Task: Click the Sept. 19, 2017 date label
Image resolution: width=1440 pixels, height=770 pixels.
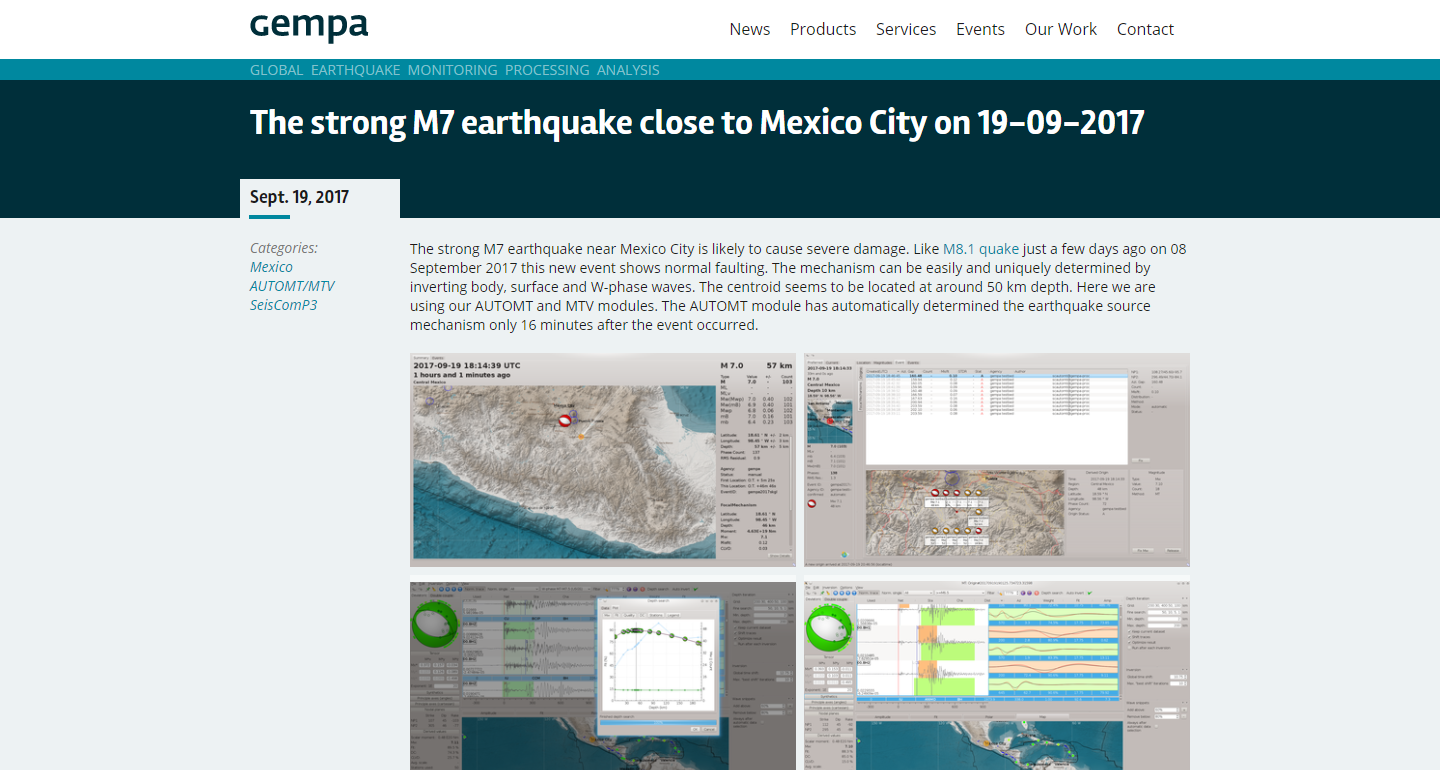Action: click(x=299, y=197)
